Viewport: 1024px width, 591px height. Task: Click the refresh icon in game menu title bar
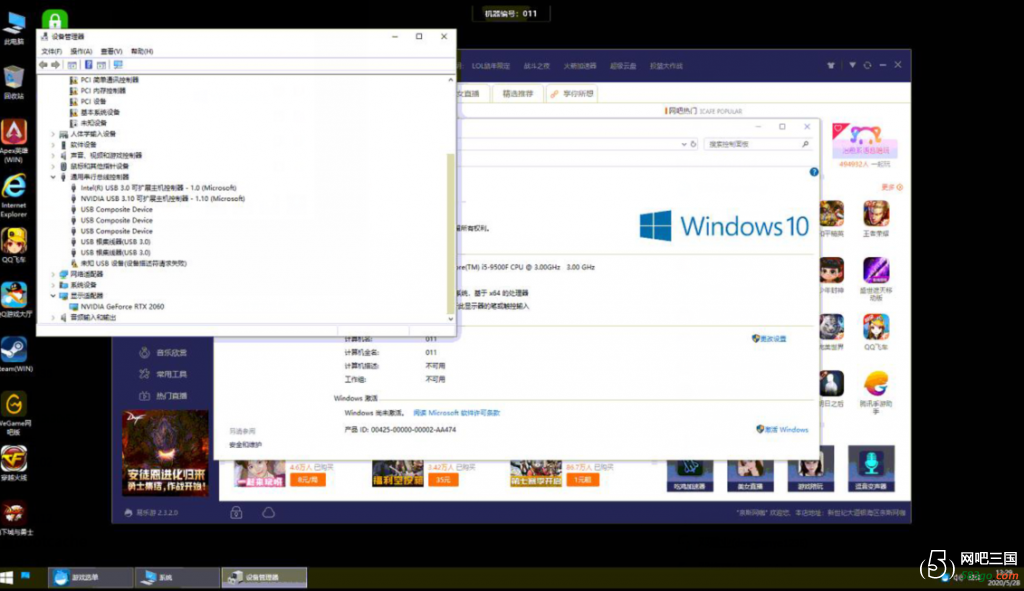[867, 66]
